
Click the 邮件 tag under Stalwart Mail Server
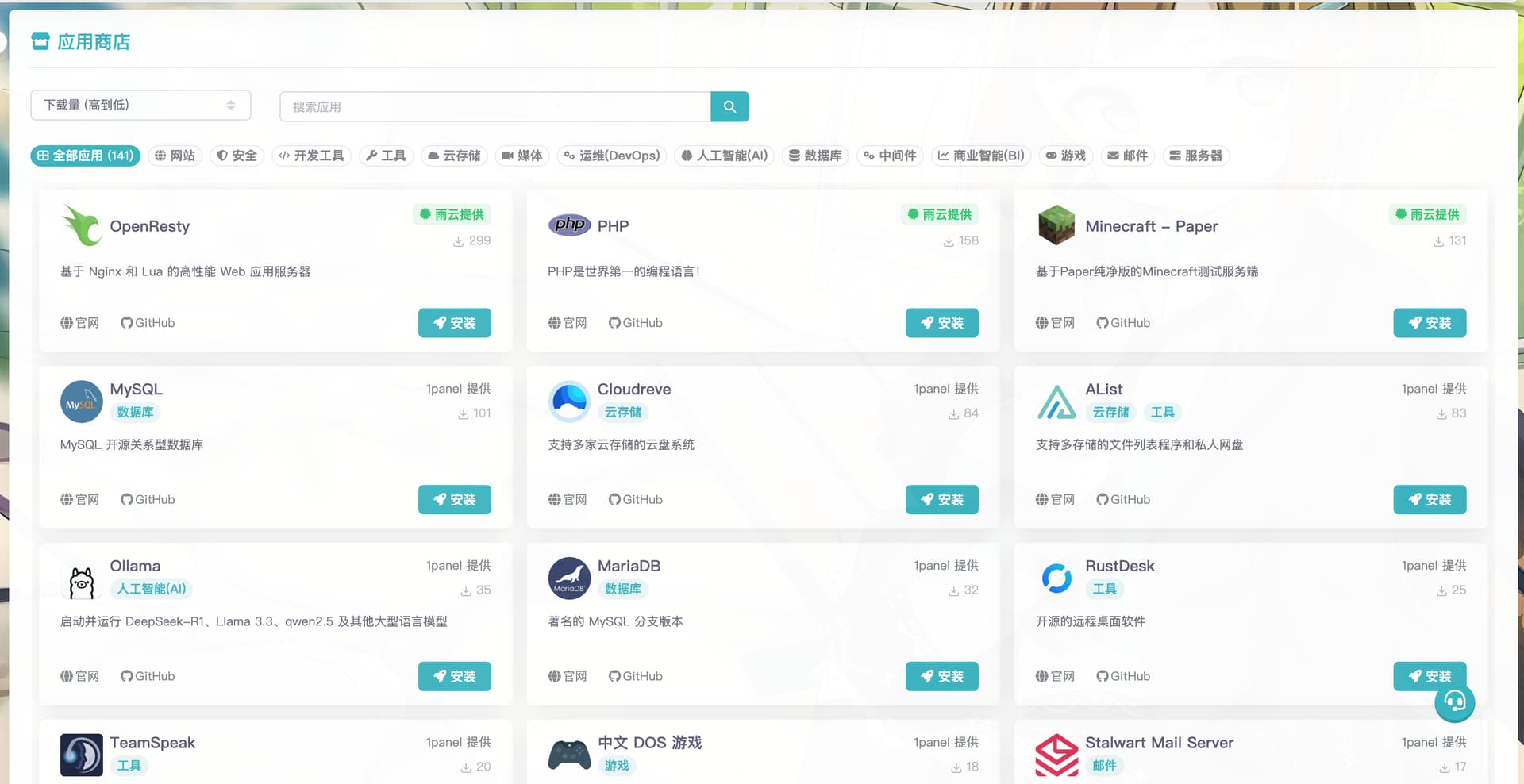(x=1104, y=766)
